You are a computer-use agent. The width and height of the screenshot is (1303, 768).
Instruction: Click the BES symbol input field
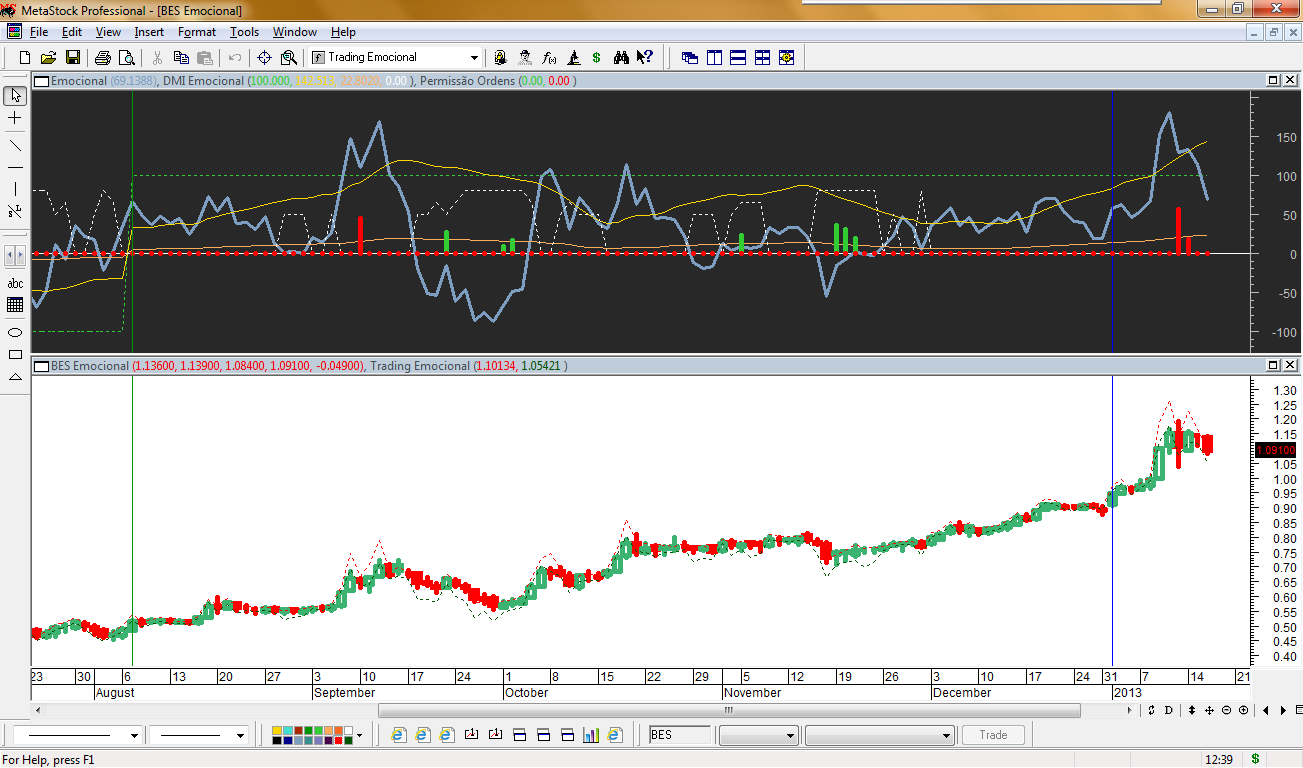tap(680, 736)
